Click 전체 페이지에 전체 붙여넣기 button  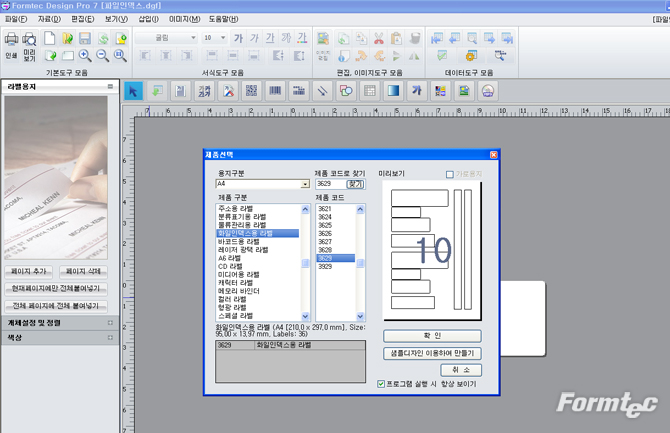pyautogui.click(x=56, y=306)
